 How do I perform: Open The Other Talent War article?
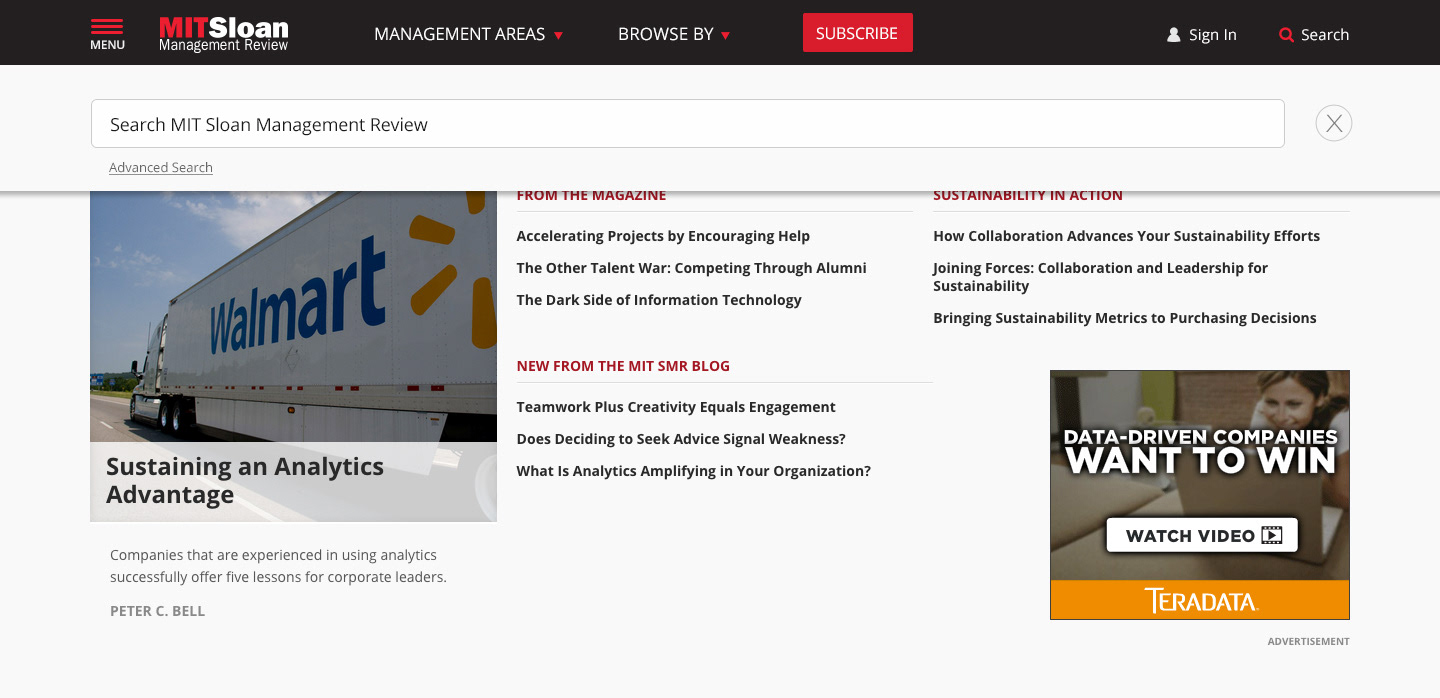pos(691,268)
